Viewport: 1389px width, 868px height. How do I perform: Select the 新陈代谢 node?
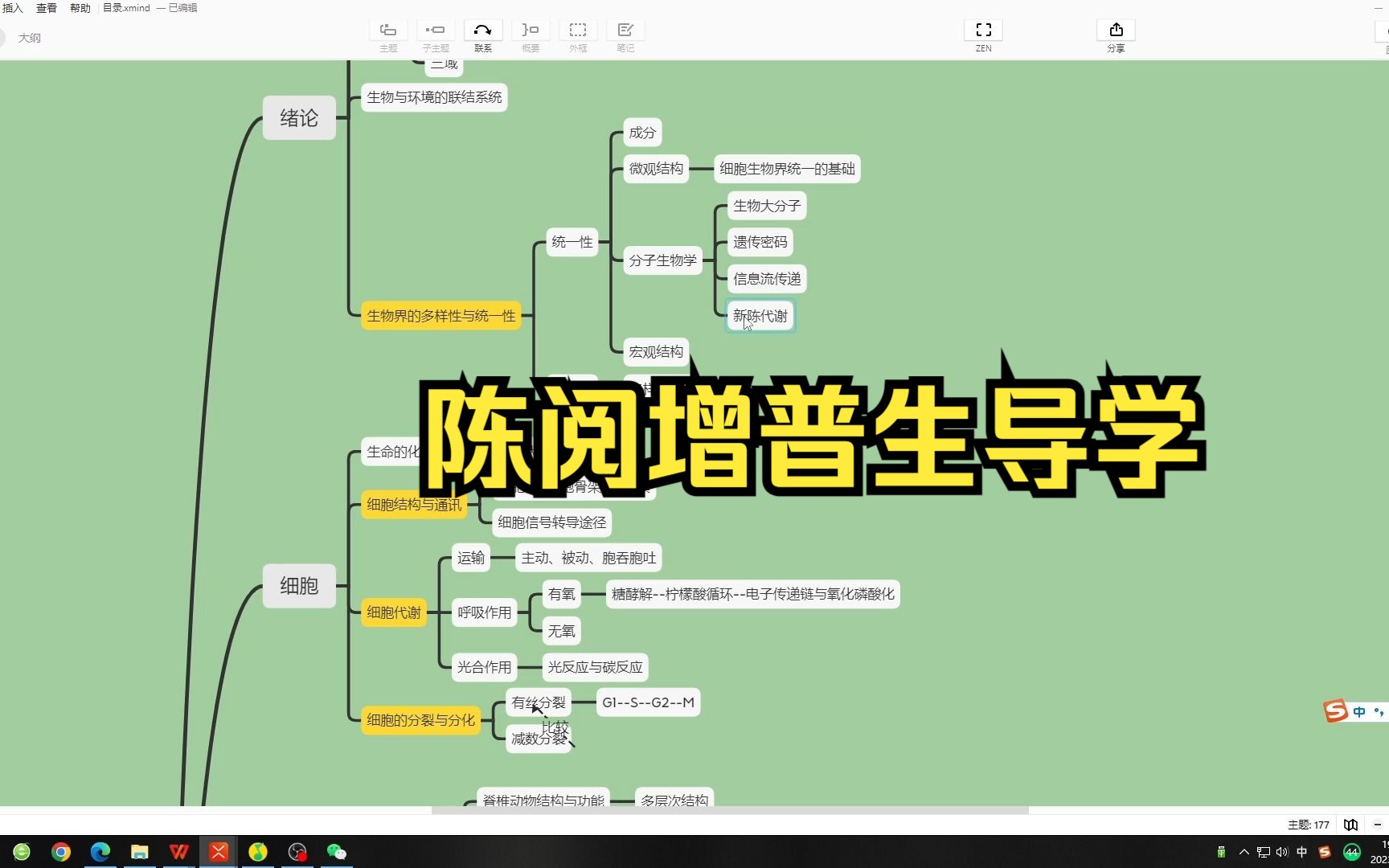click(760, 316)
